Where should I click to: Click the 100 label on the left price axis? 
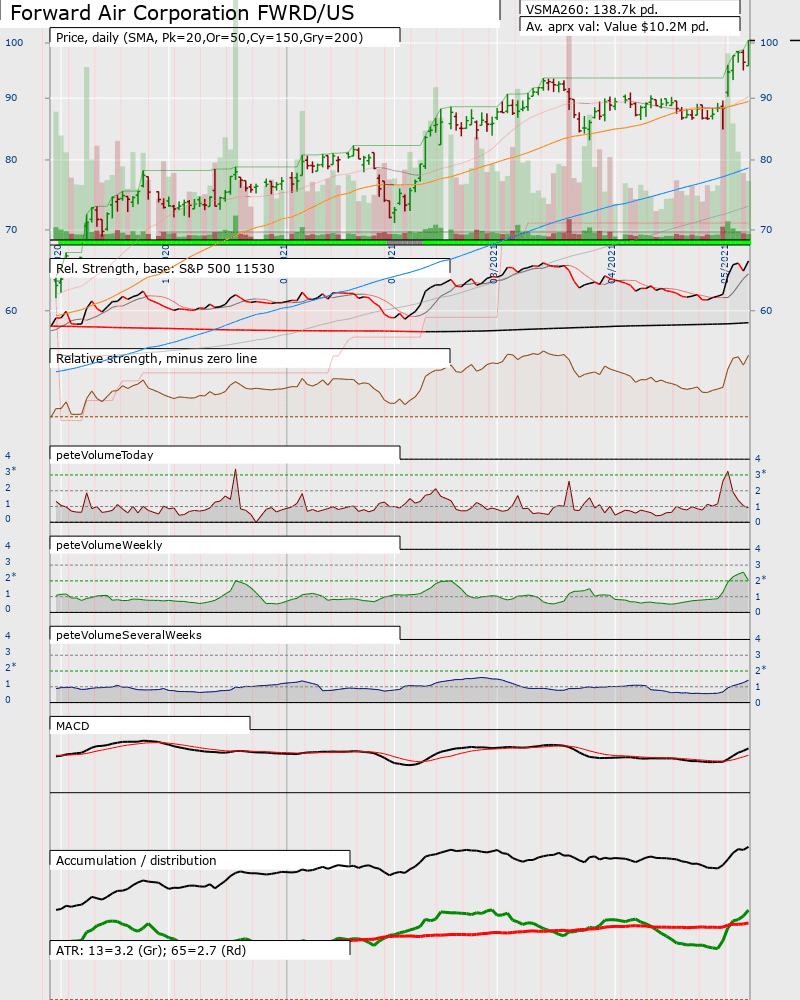pyautogui.click(x=14, y=42)
